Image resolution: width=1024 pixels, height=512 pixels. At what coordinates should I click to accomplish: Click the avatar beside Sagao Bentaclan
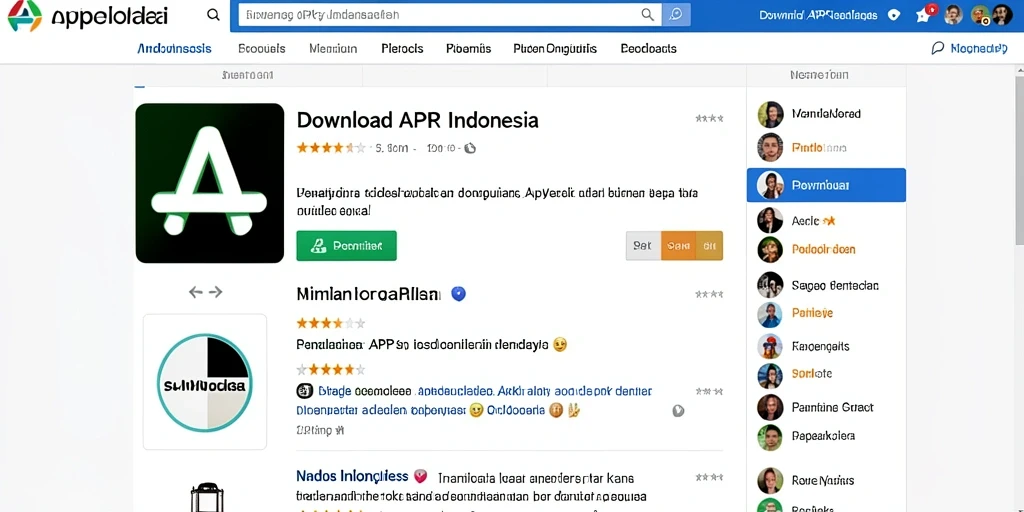point(770,285)
